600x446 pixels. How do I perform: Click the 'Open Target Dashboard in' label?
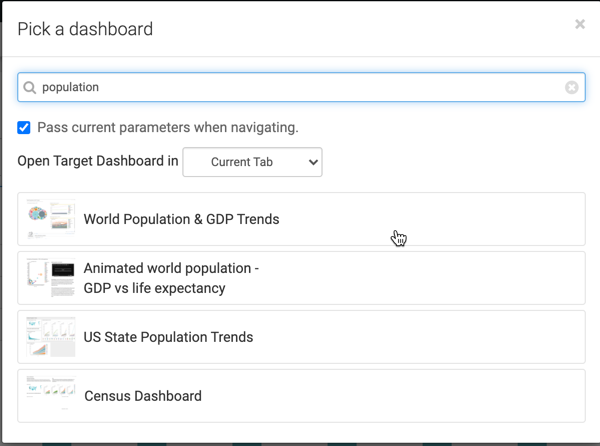(98, 162)
